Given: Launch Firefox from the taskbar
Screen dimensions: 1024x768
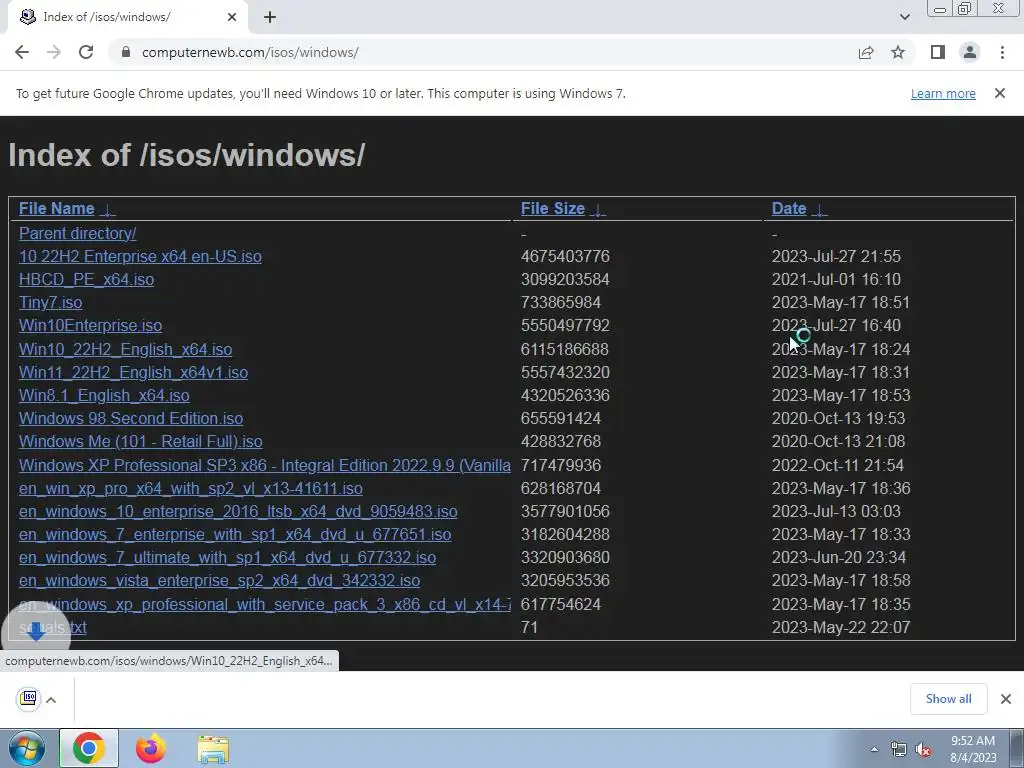Looking at the screenshot, I should 150,748.
